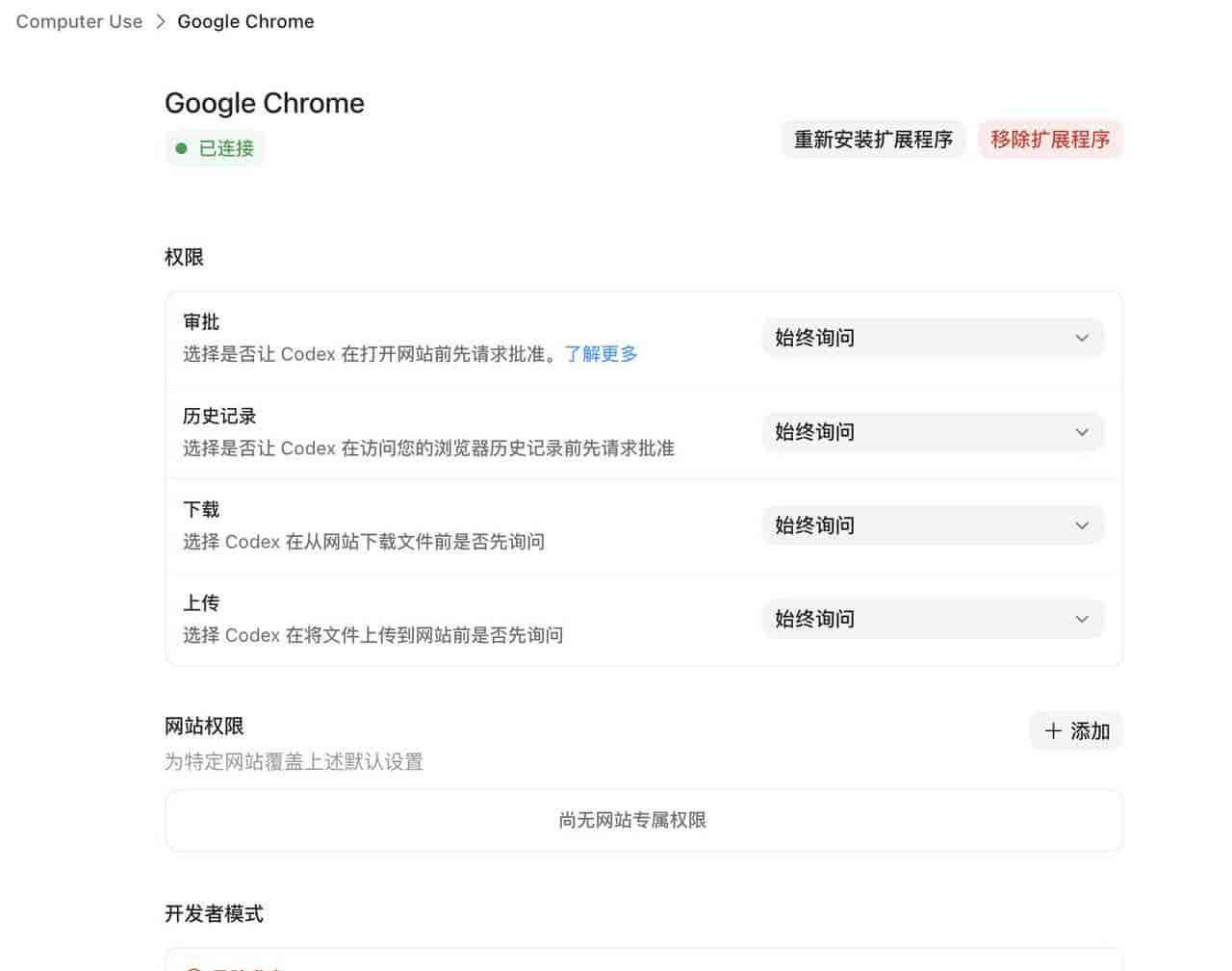The height and width of the screenshot is (971, 1232).
Task: Go back to Computer Use breadcrumb
Action: 79,21
